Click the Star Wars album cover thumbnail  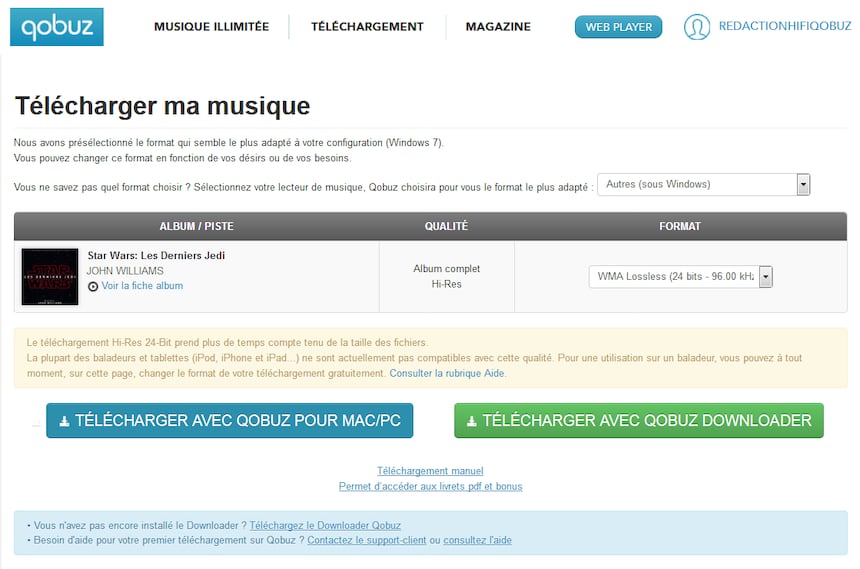click(x=50, y=277)
